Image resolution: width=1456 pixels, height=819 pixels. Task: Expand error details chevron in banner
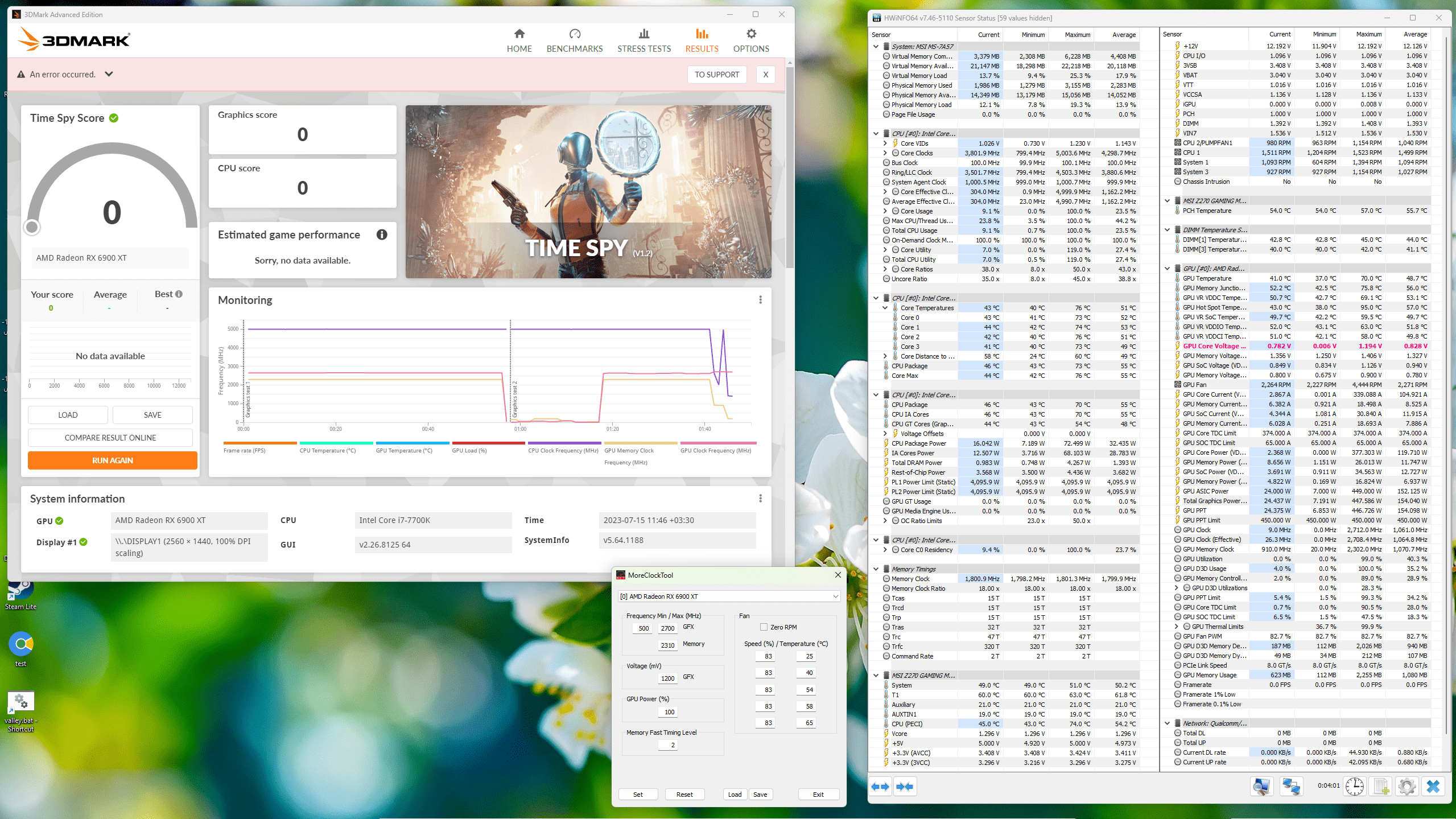click(x=109, y=74)
